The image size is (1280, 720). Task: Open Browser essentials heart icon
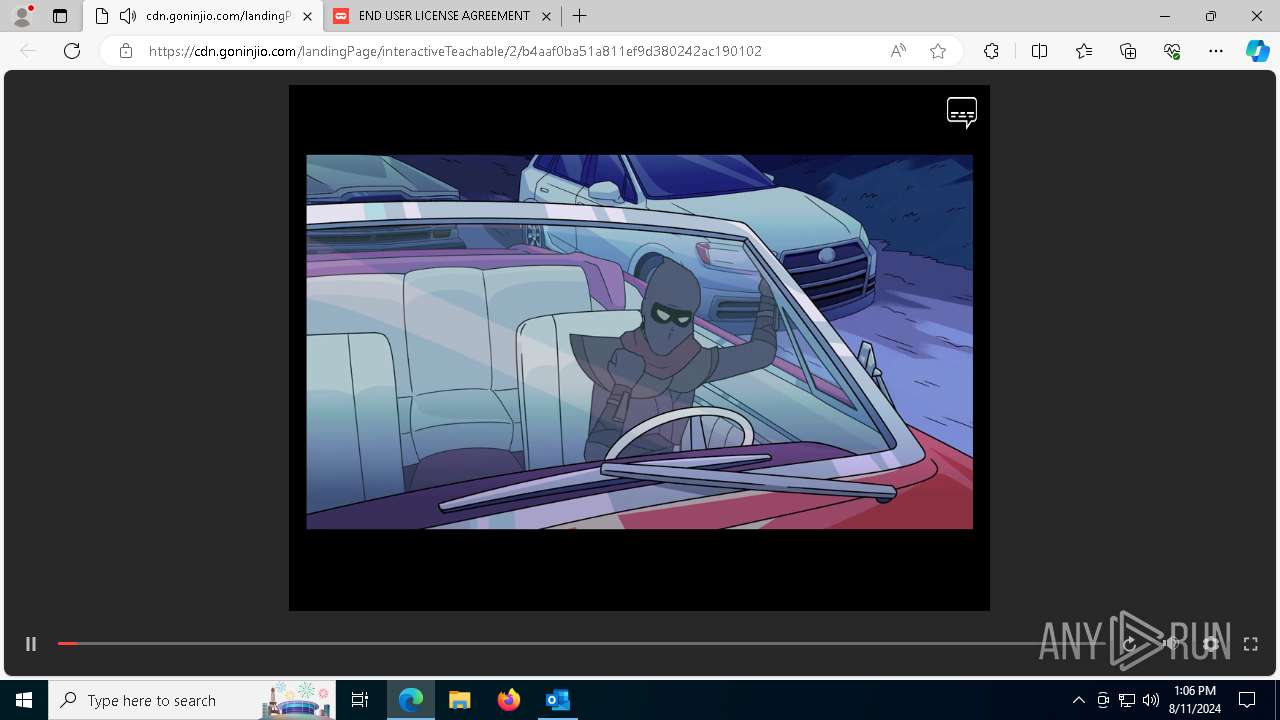point(1172,51)
